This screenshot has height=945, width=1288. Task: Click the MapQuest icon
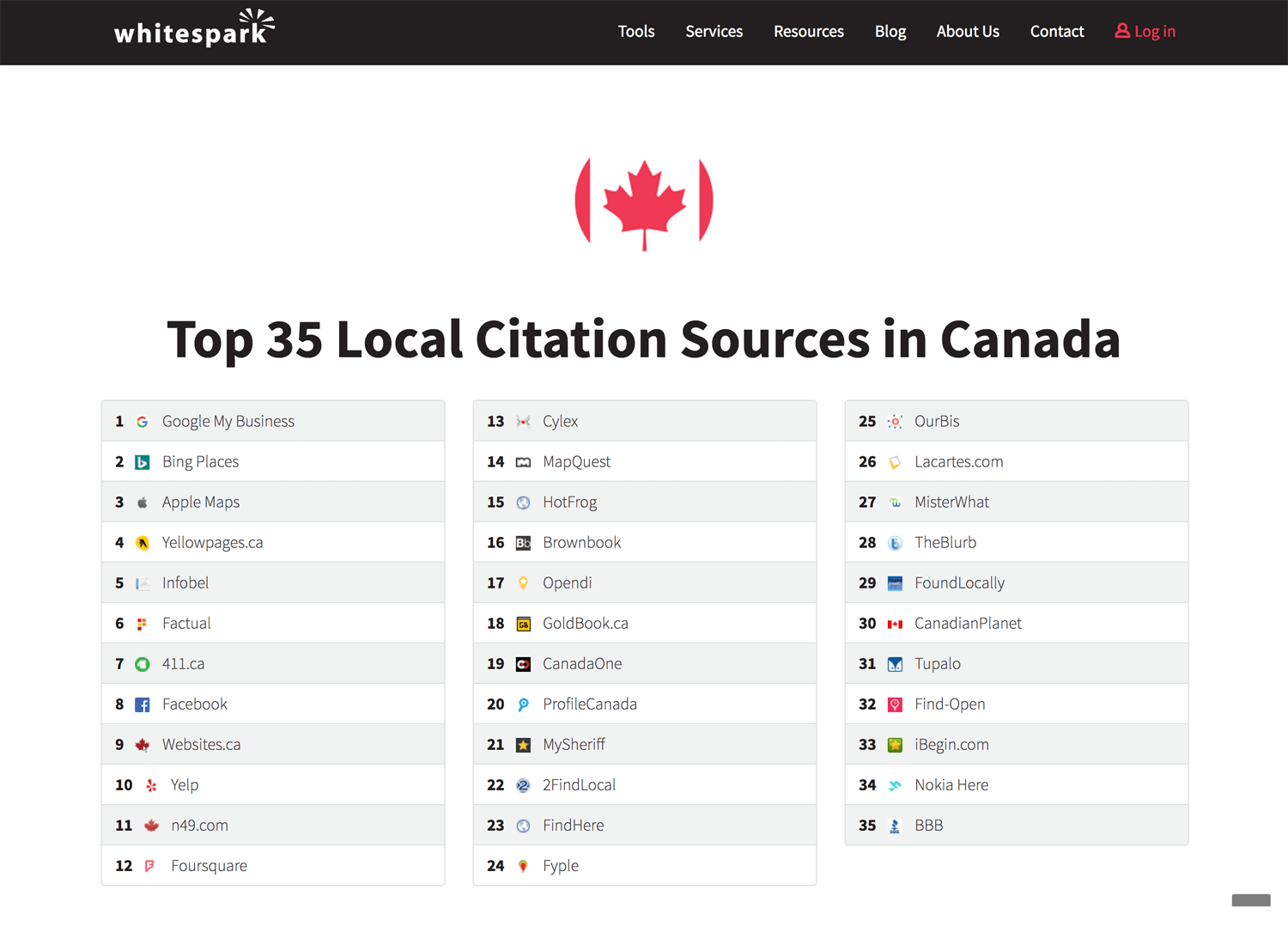[523, 462]
